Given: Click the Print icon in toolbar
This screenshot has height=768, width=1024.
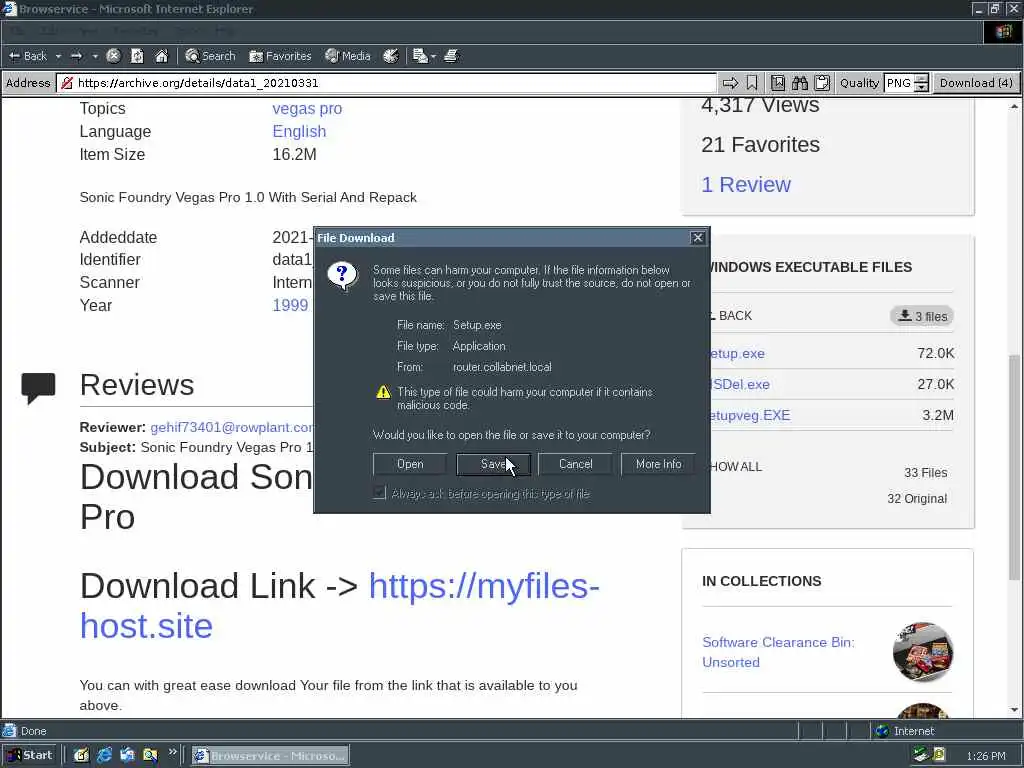Looking at the screenshot, I should click(451, 56).
